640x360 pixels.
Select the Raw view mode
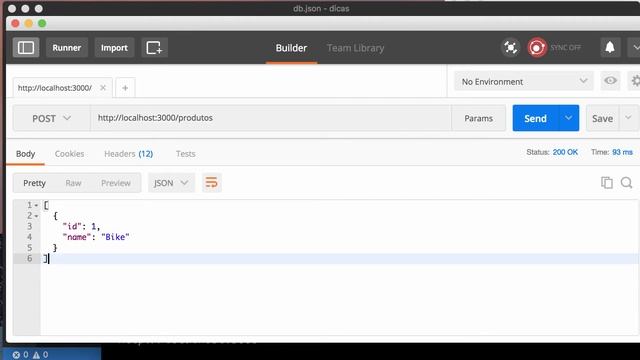[73, 183]
